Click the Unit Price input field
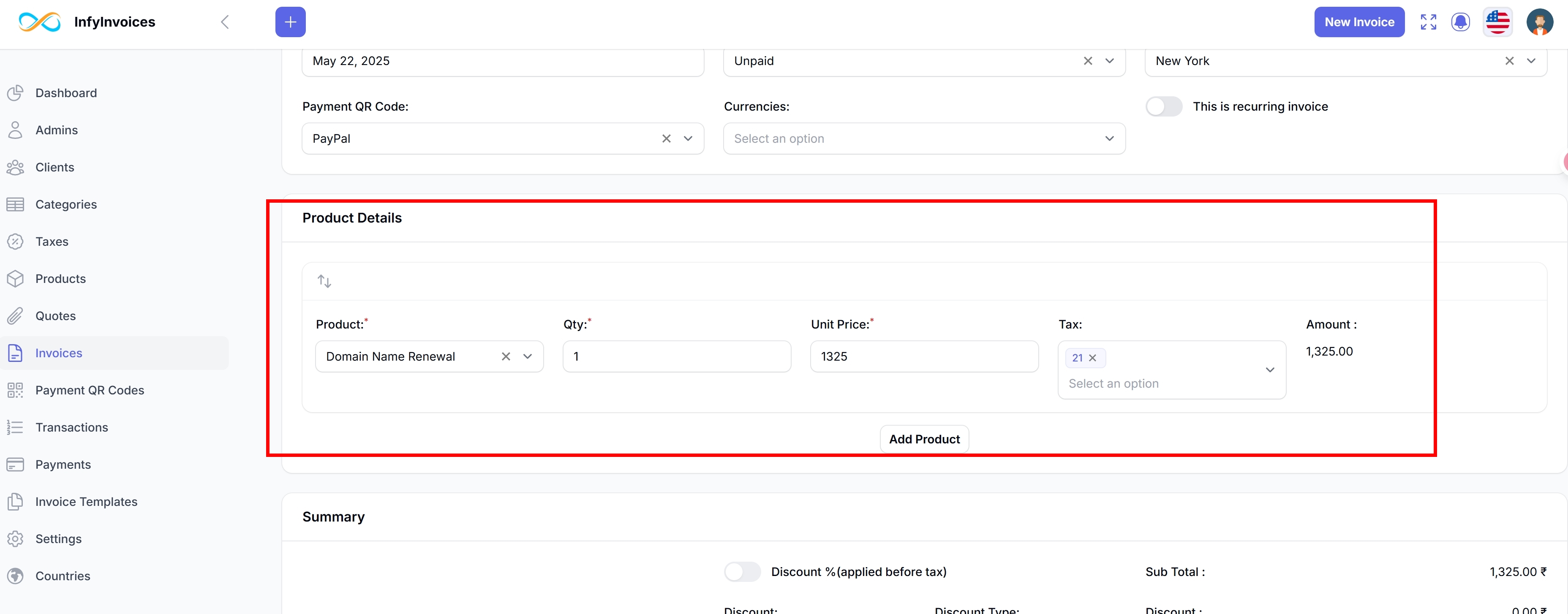This screenshot has width=1568, height=614. point(923,356)
